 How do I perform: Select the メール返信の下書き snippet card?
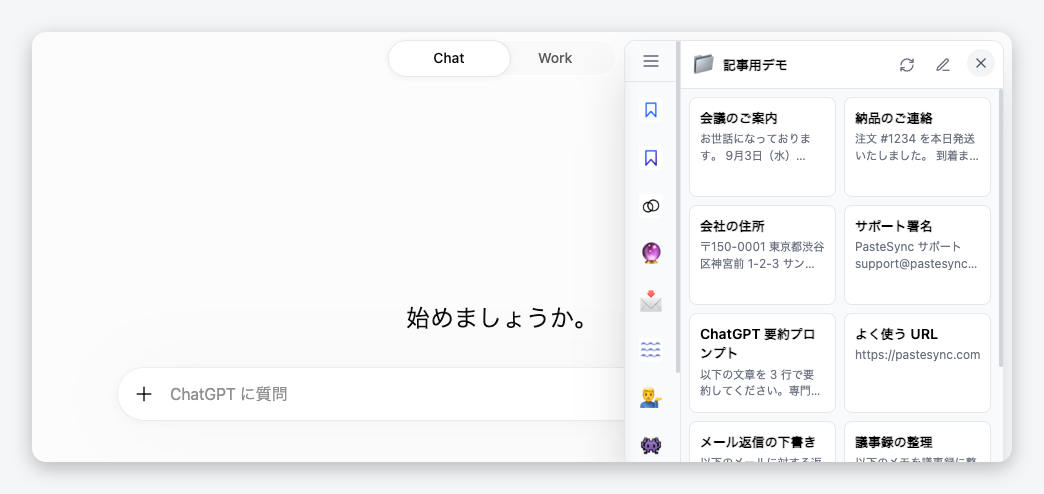(x=762, y=441)
